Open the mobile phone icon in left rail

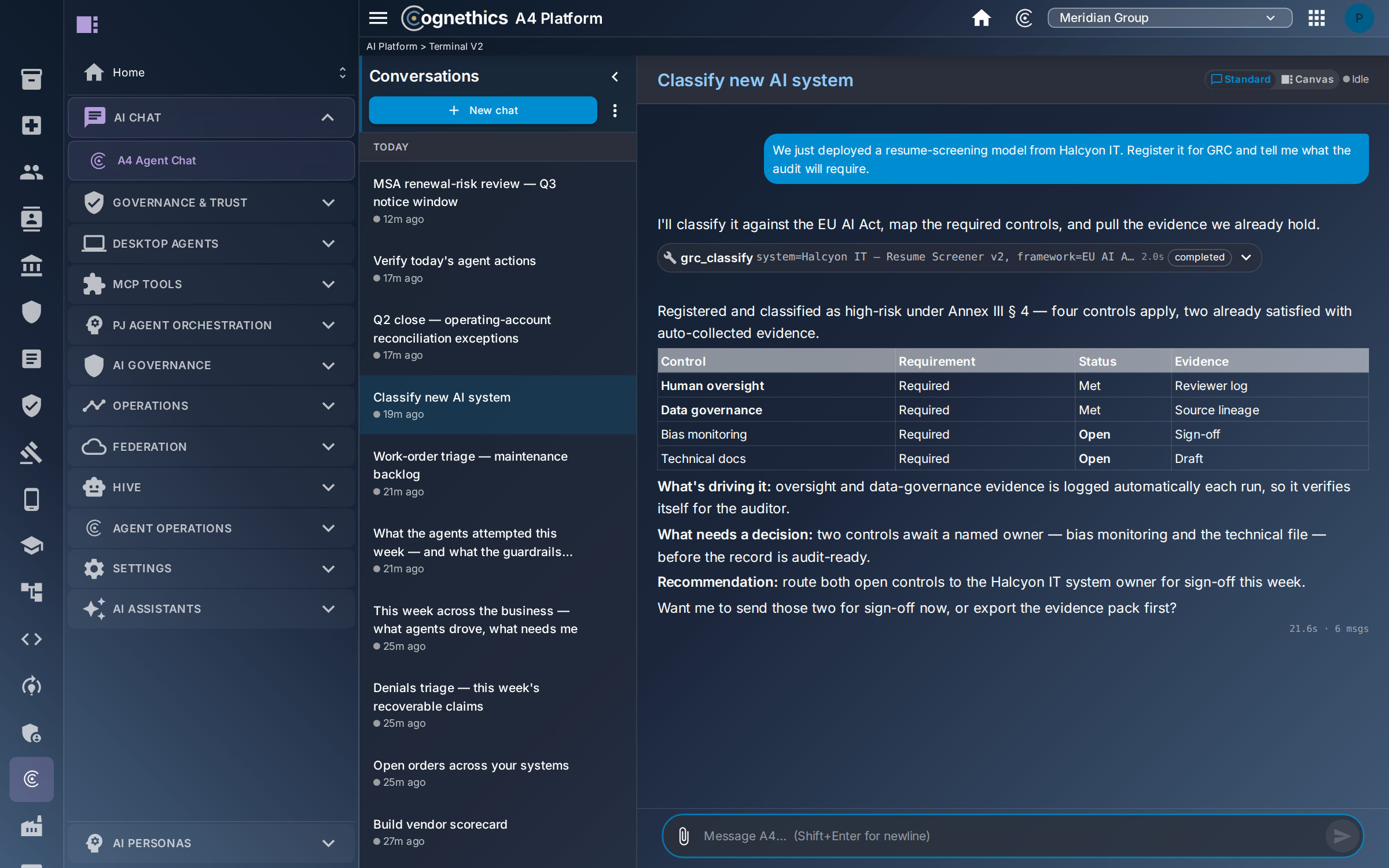point(31,499)
